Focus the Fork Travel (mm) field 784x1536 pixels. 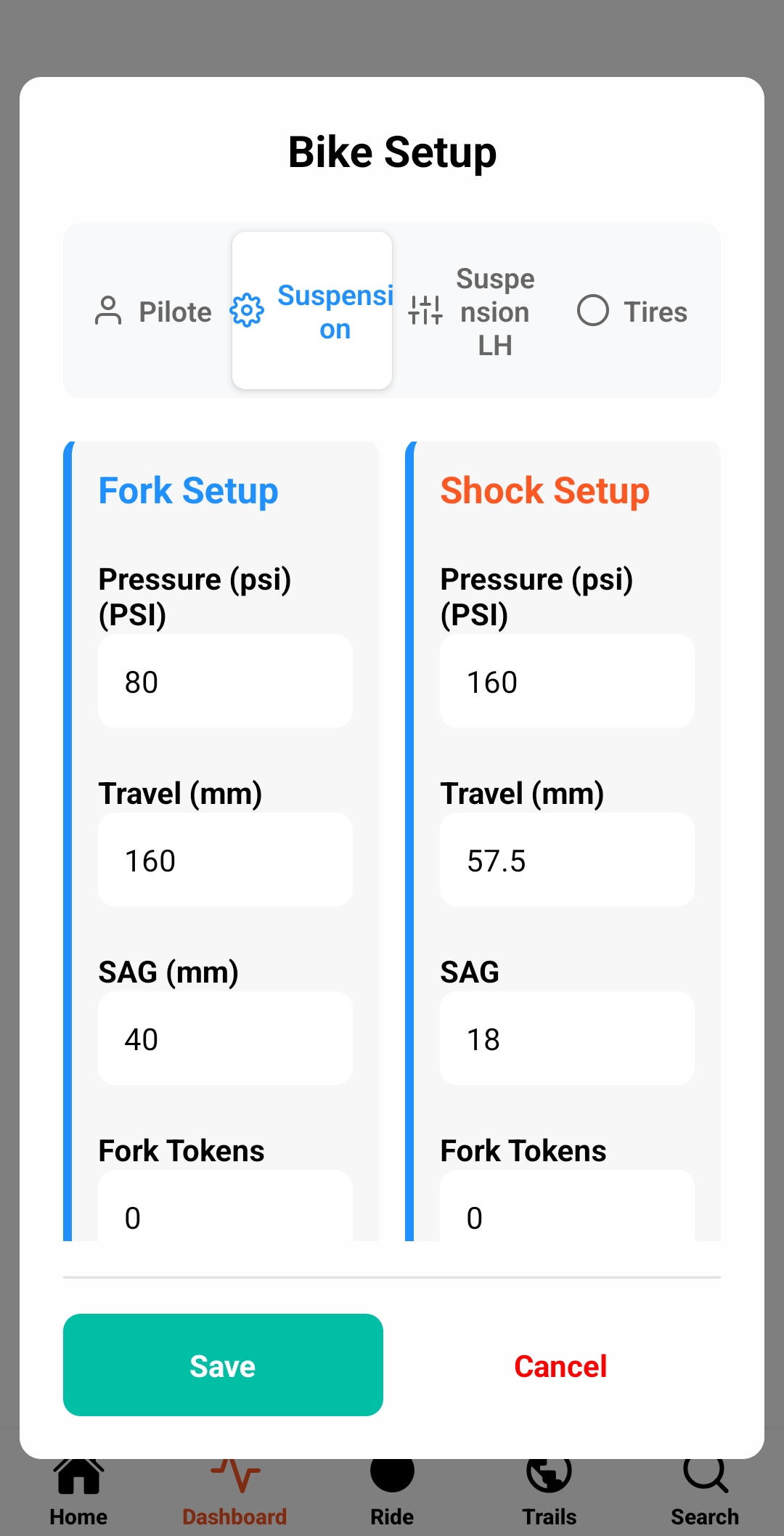225,860
